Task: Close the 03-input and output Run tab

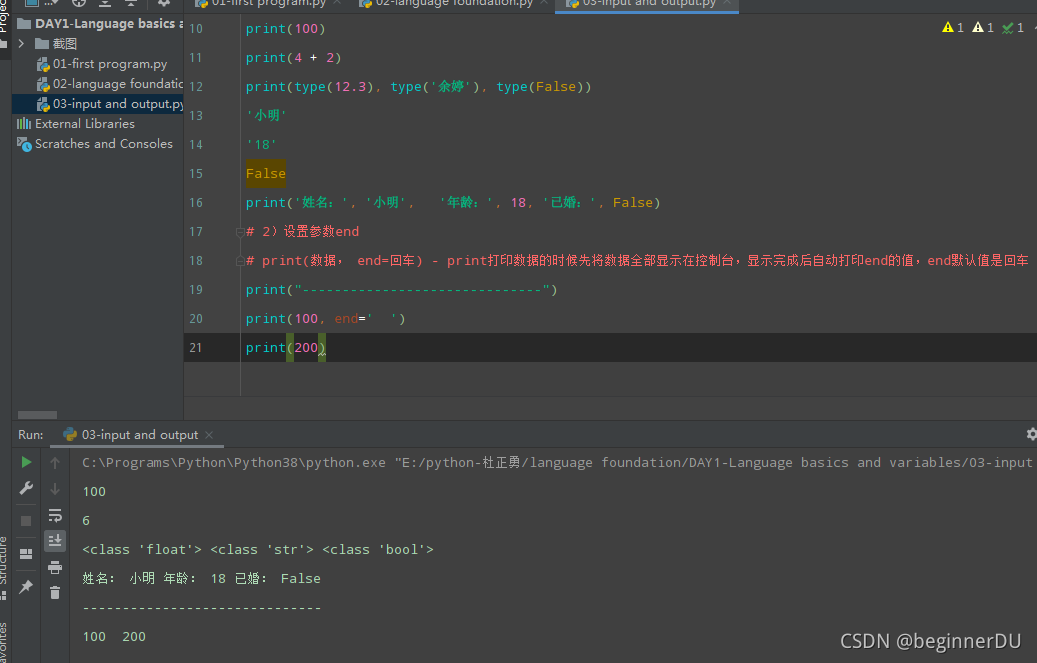Action: click(x=209, y=435)
